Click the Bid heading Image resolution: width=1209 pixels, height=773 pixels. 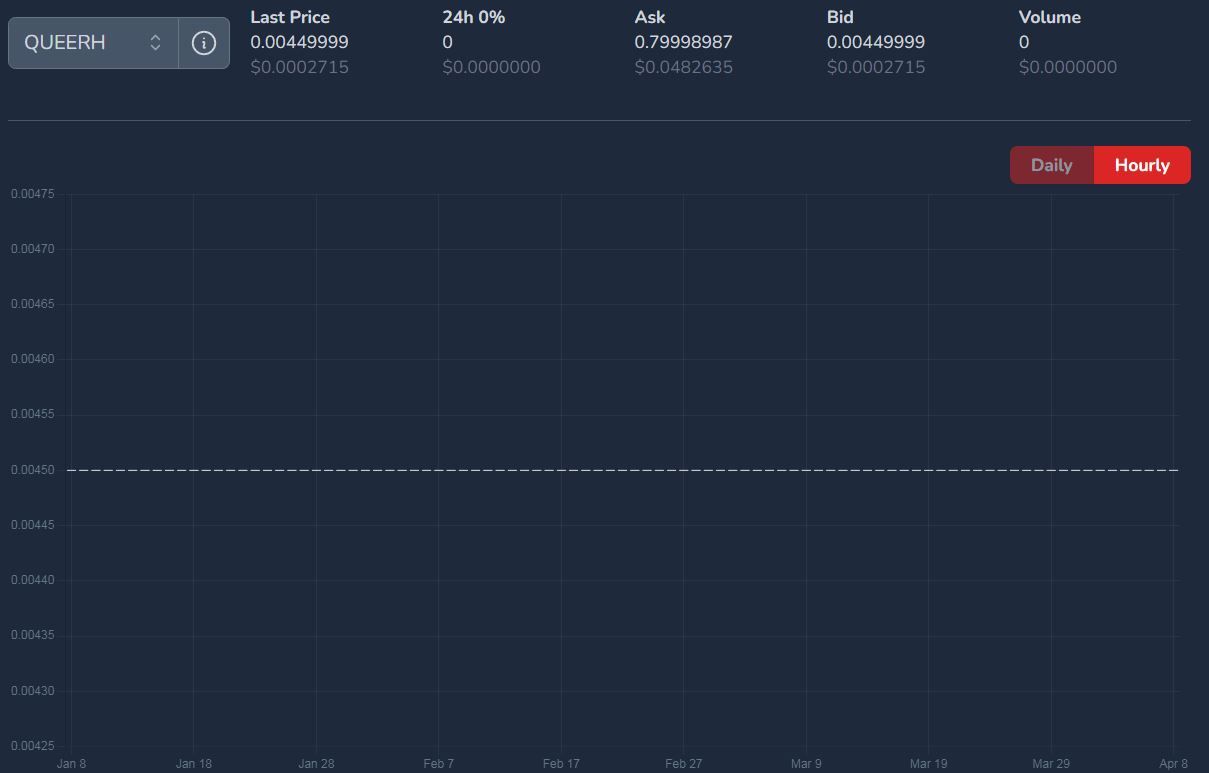(x=840, y=17)
